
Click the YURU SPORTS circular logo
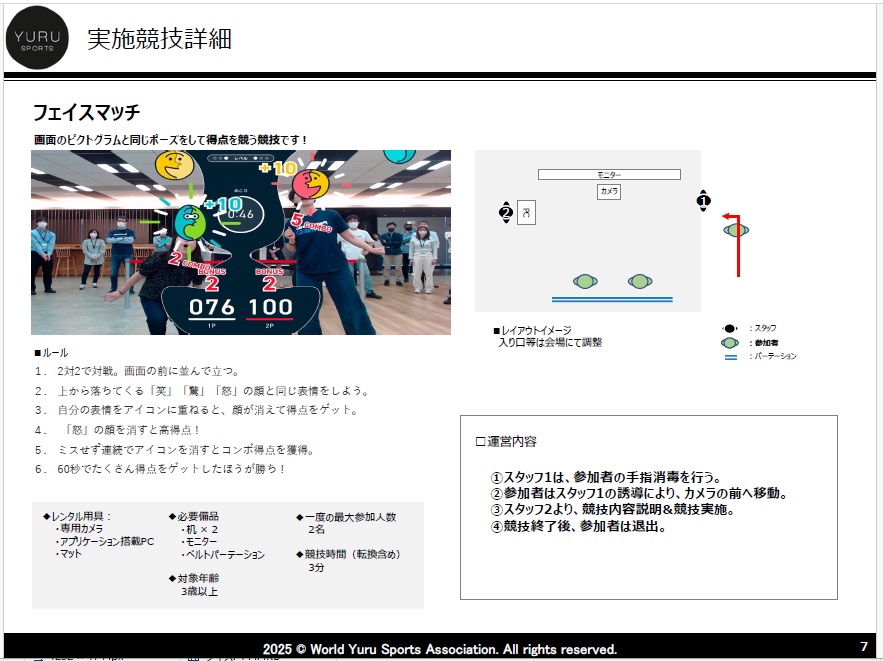tap(38, 39)
